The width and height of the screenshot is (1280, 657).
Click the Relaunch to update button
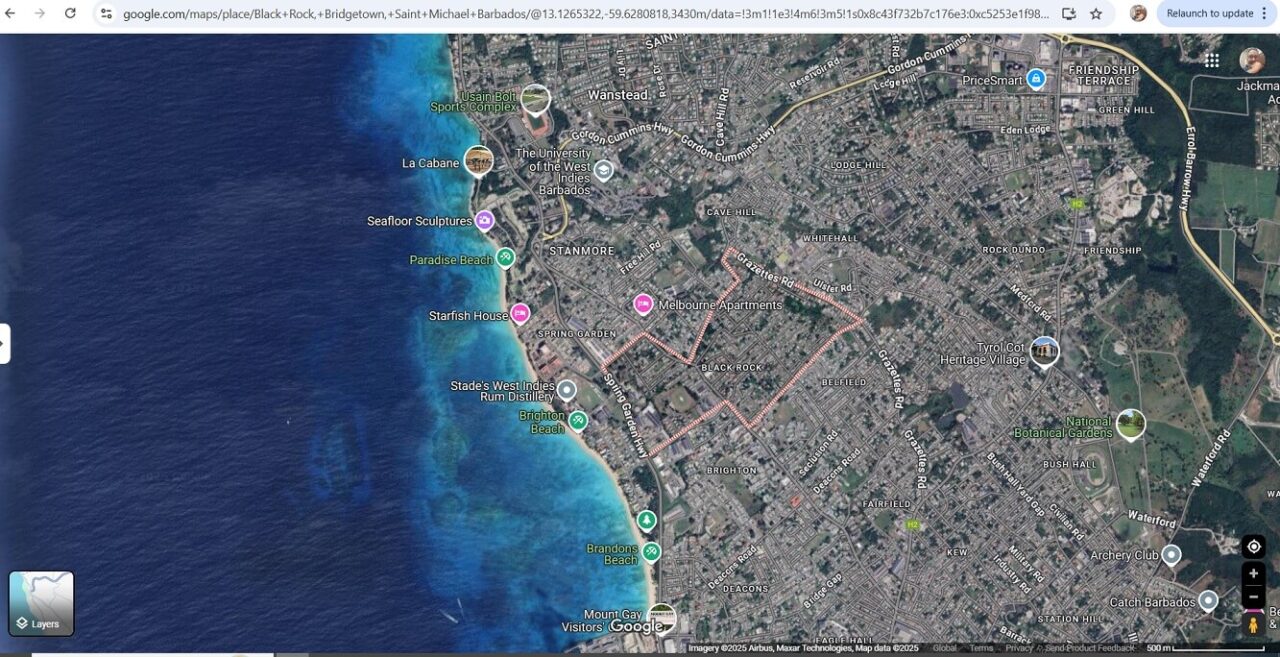(x=1209, y=13)
